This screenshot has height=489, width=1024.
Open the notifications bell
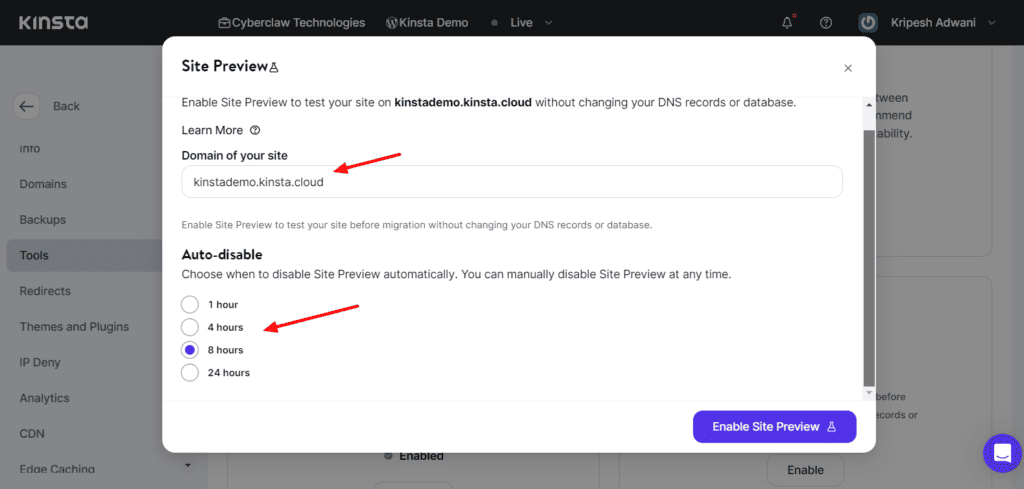[789, 22]
